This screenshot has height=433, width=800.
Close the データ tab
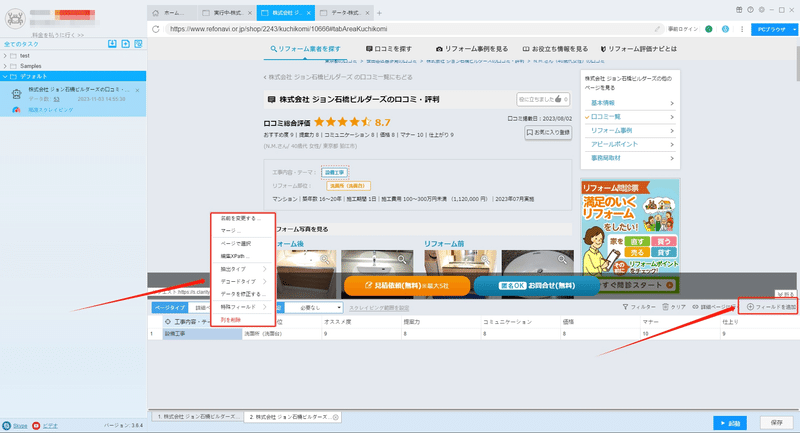(x=367, y=13)
